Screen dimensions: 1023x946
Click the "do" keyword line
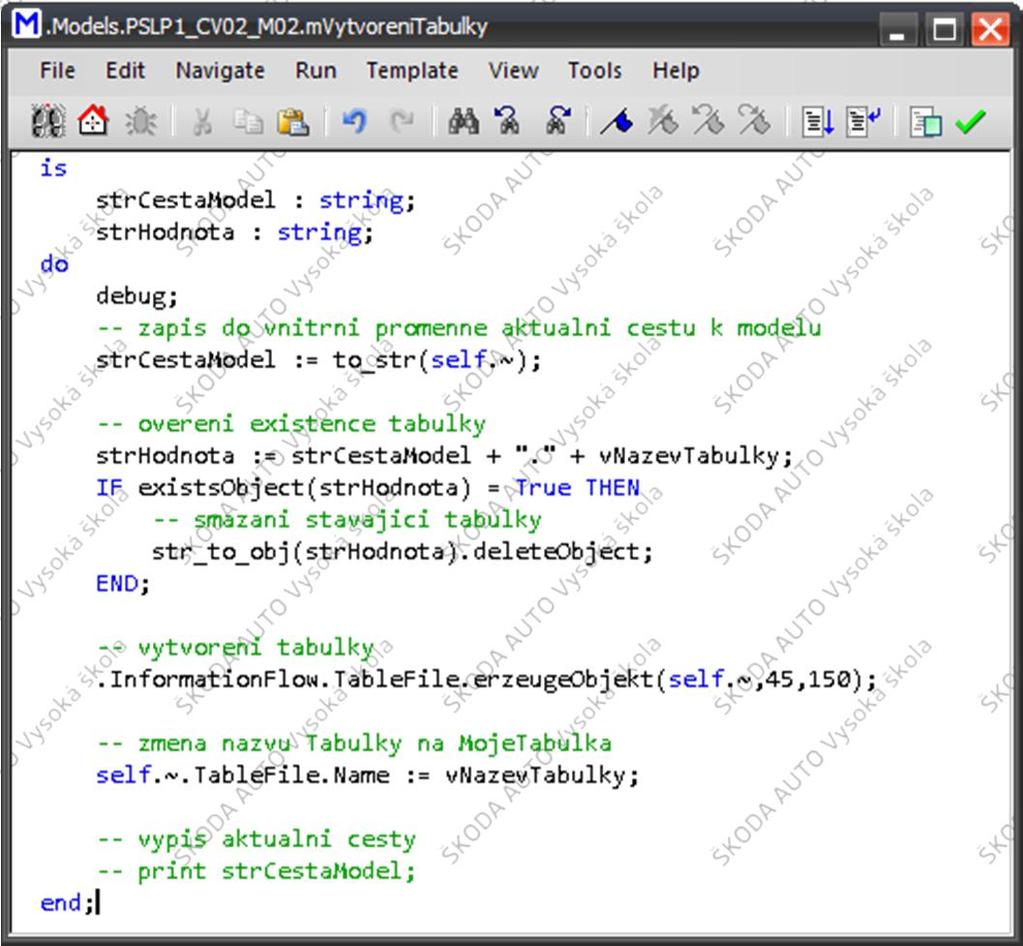point(54,264)
